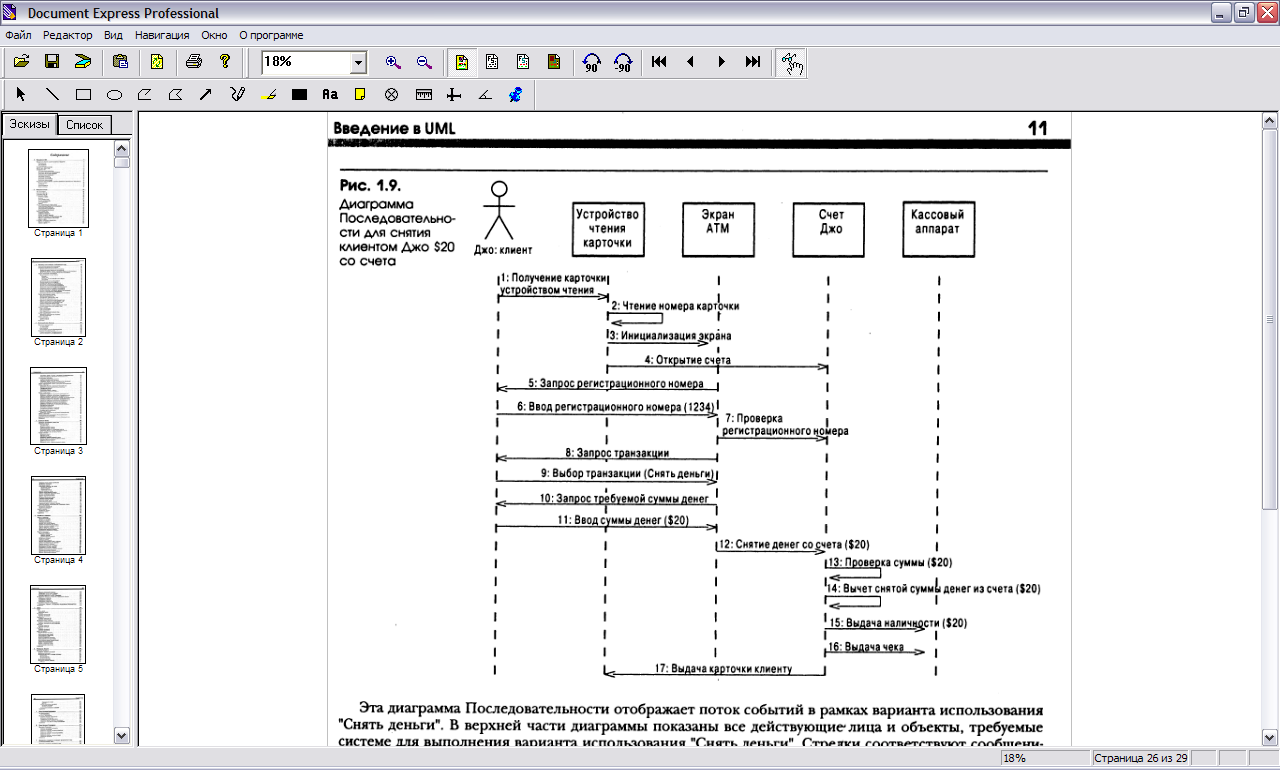Open the Файл menu

tap(18, 35)
